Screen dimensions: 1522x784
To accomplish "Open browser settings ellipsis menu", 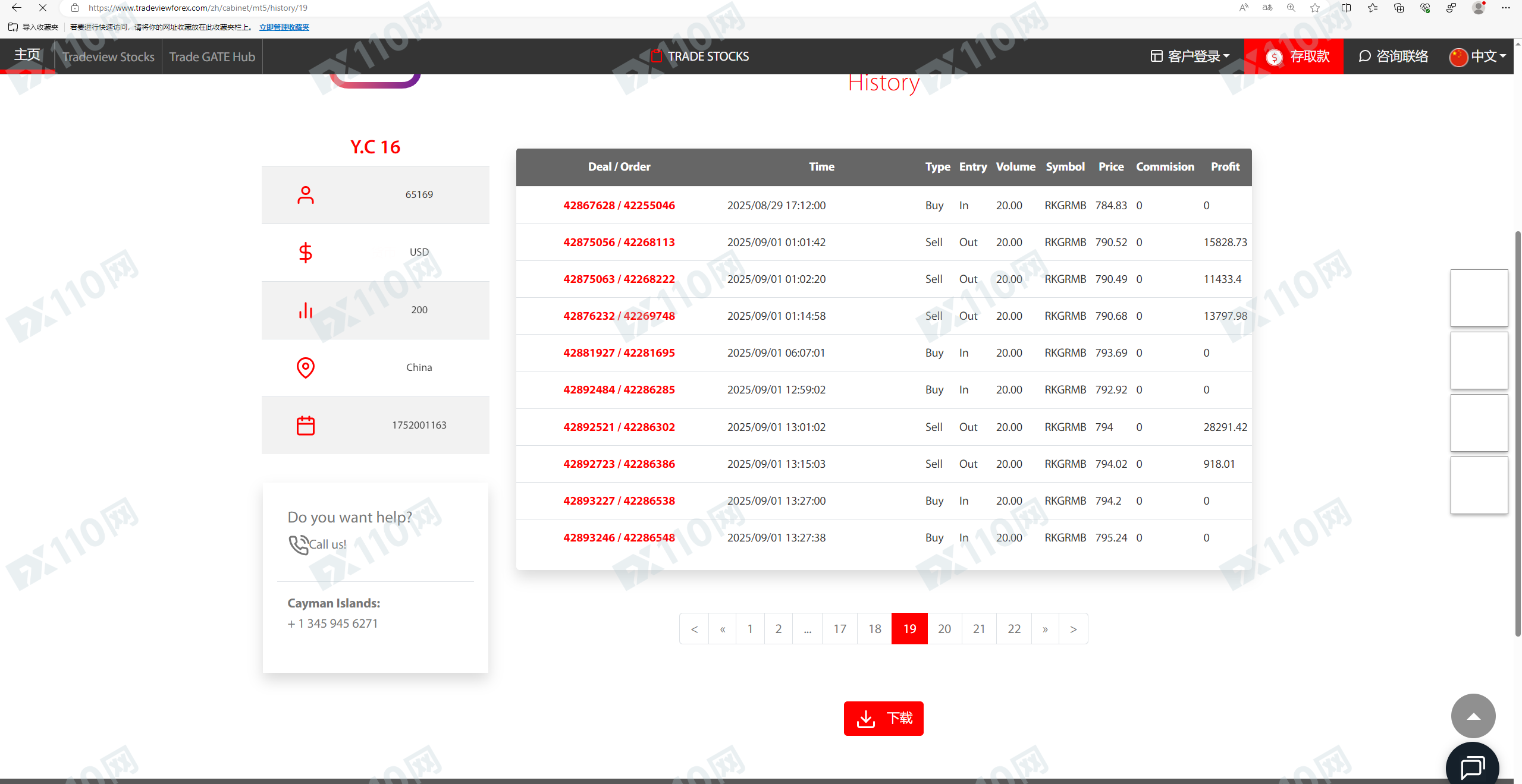I will click(1506, 8).
